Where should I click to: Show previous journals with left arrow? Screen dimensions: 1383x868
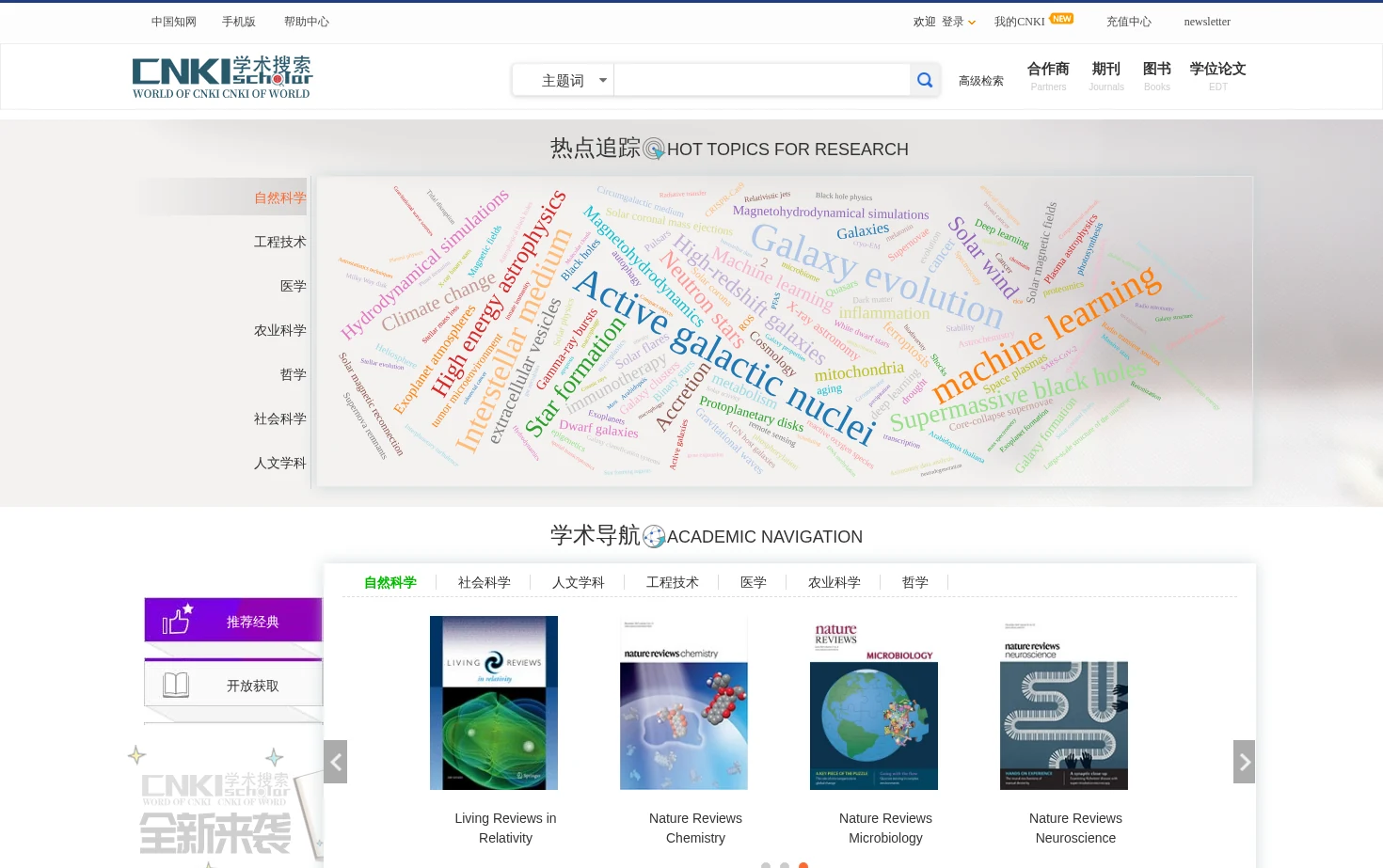tap(336, 762)
